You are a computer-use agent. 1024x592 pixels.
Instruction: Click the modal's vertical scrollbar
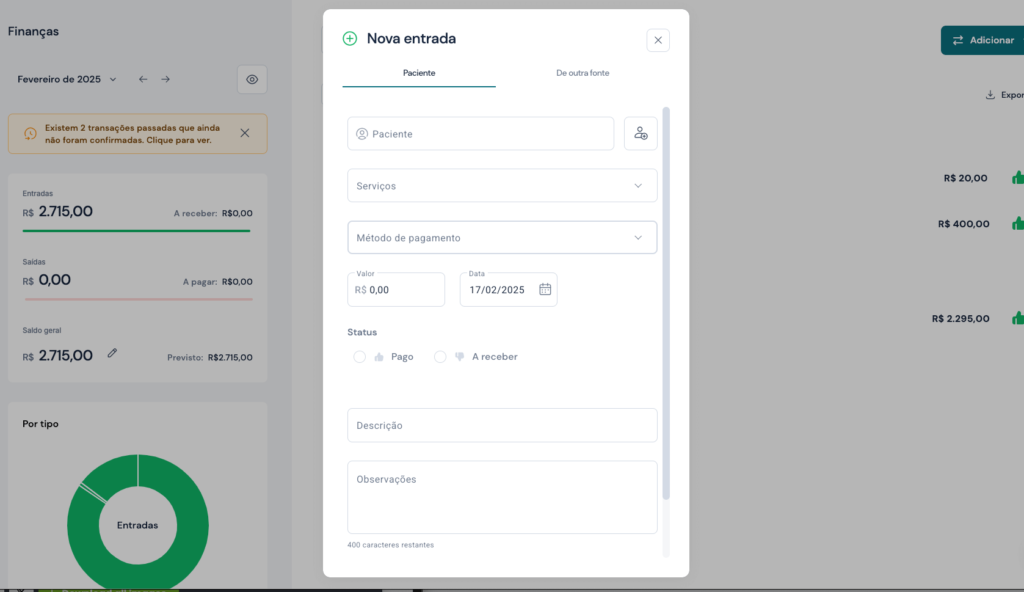(x=666, y=300)
